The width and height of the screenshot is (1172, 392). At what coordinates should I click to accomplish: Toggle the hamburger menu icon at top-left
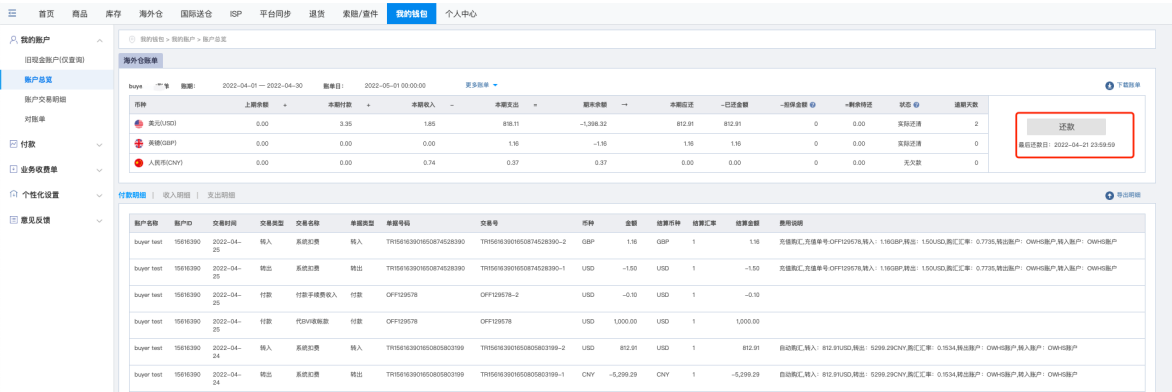tap(12, 13)
